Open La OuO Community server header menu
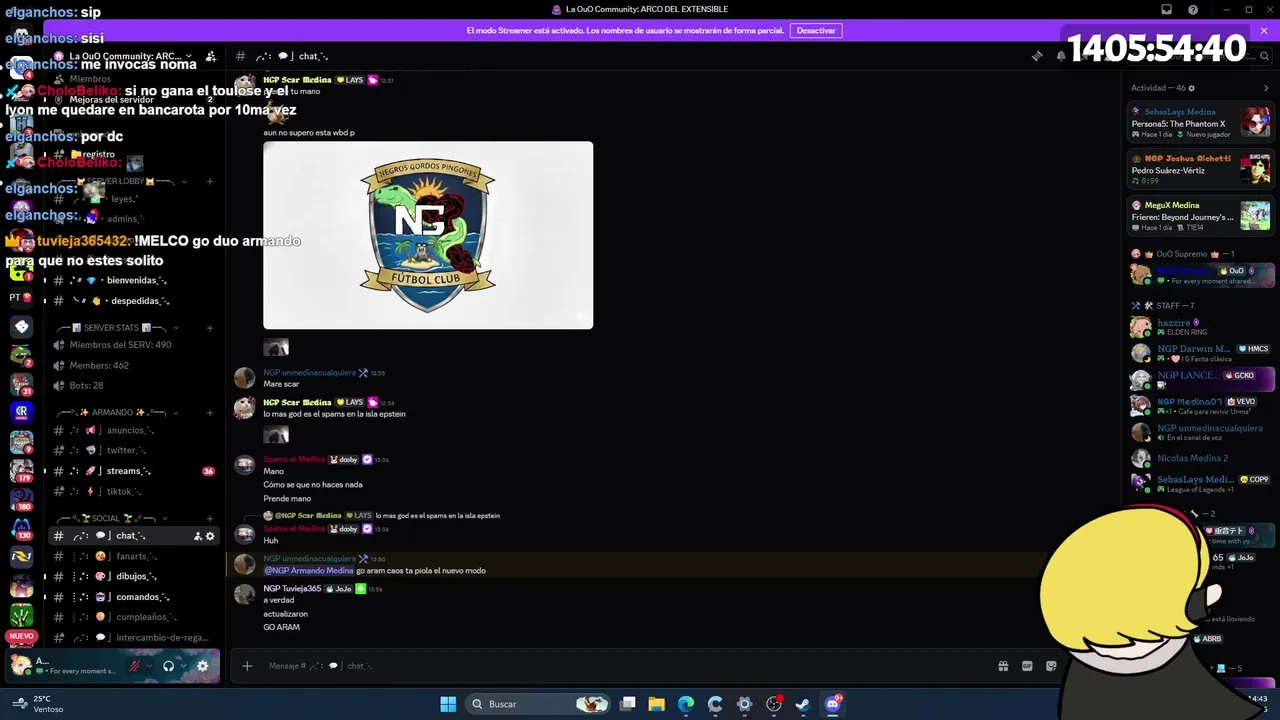 pos(125,56)
